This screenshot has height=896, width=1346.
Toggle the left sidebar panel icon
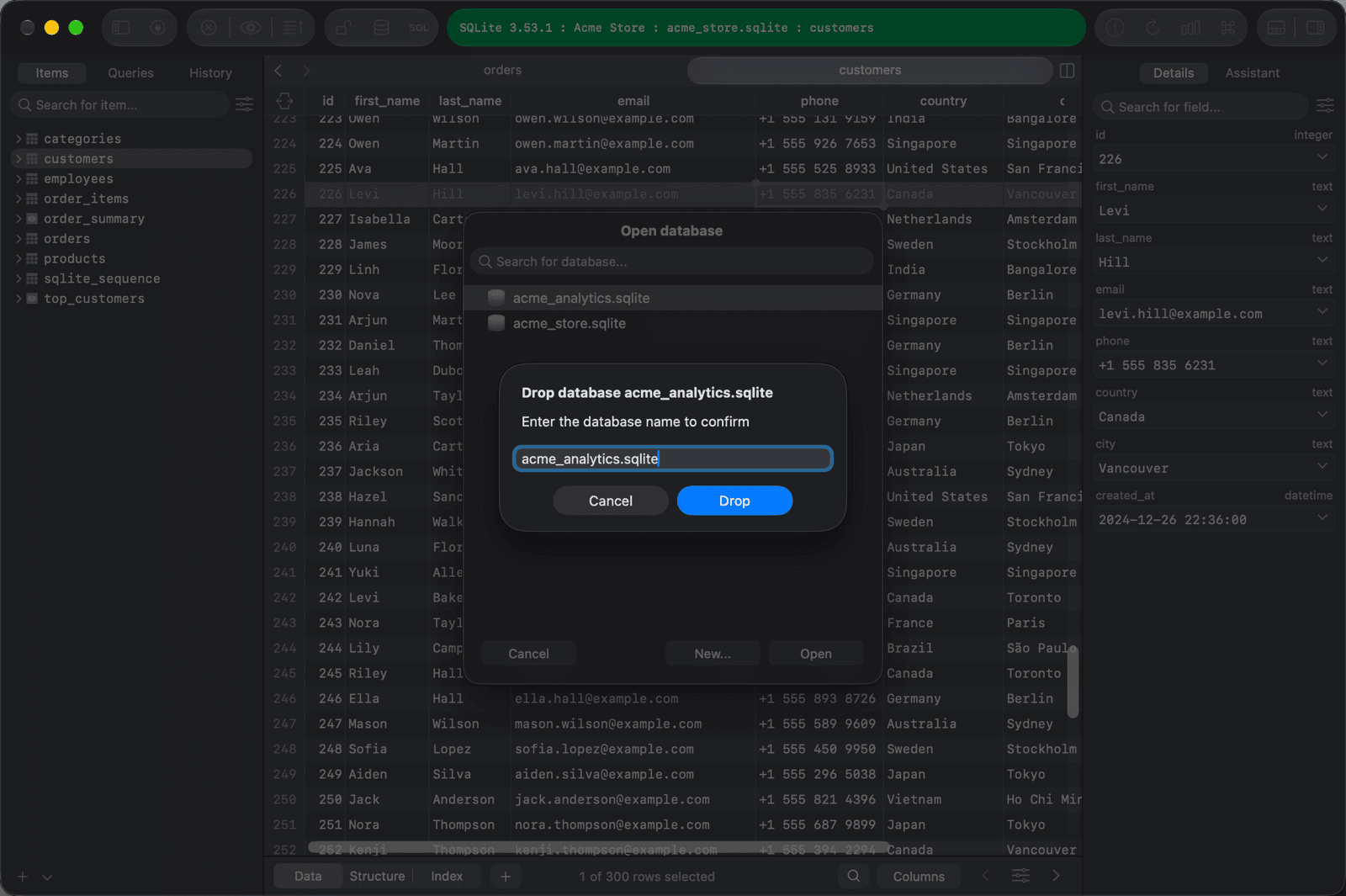(121, 28)
